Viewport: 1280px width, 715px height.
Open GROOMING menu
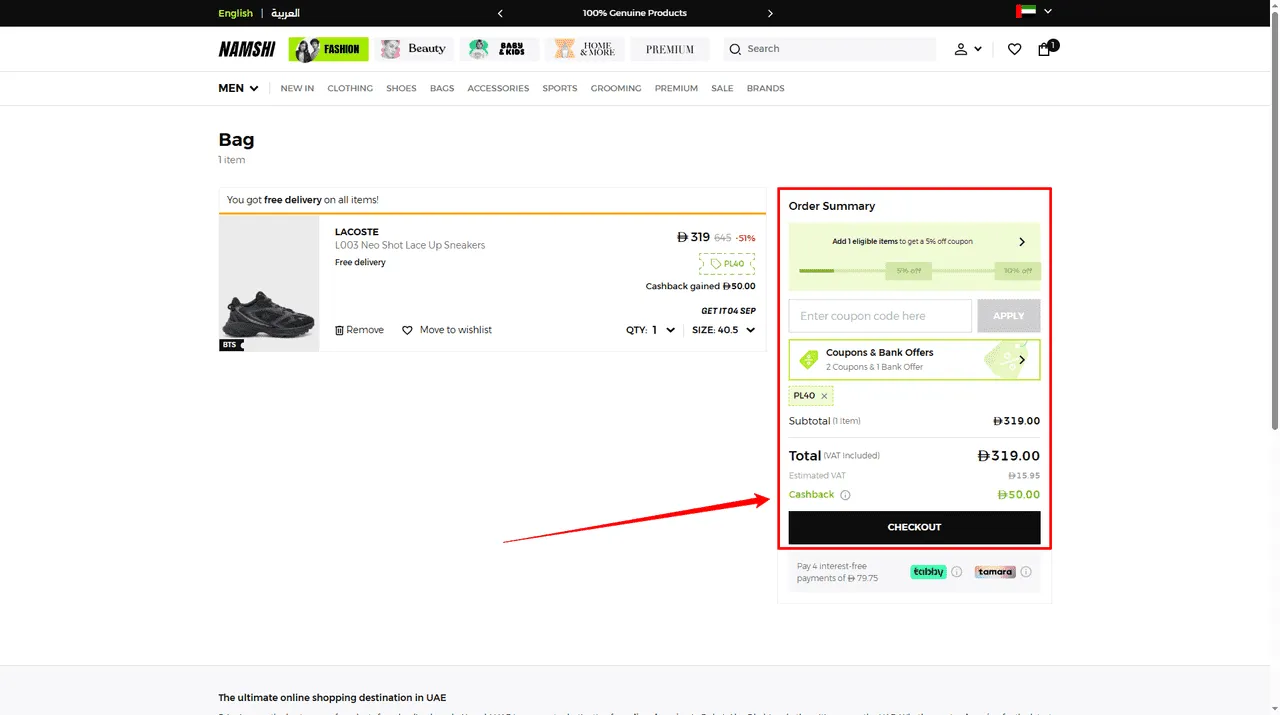[616, 88]
